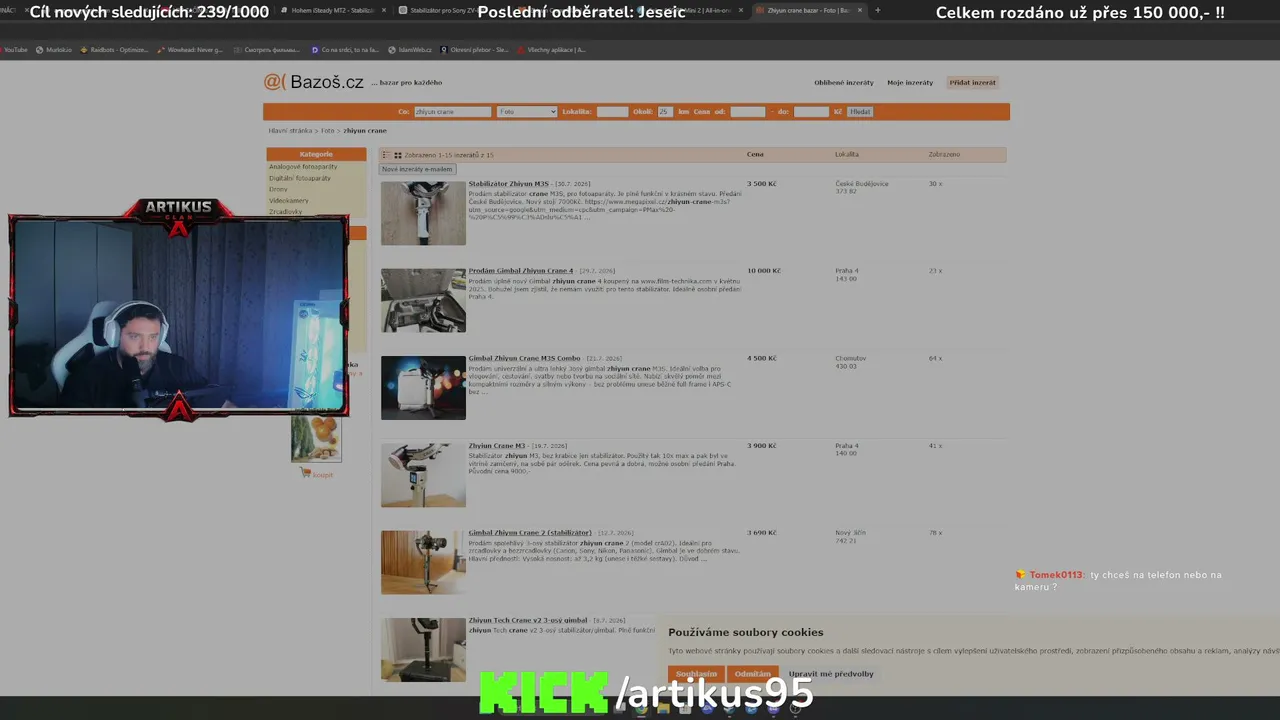Click the Přidat inzerát button
This screenshot has width=1280, height=720.
point(973,83)
